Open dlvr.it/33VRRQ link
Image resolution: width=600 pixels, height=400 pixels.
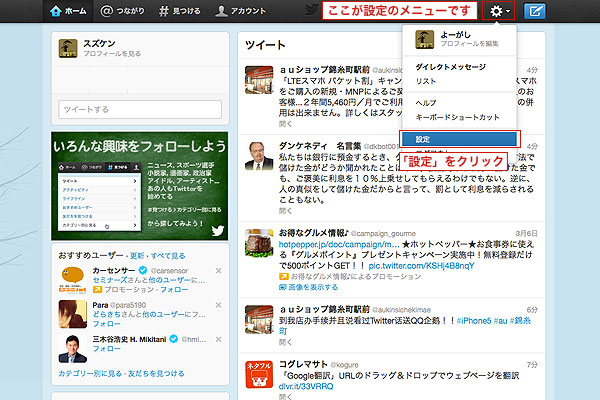(x=306, y=386)
